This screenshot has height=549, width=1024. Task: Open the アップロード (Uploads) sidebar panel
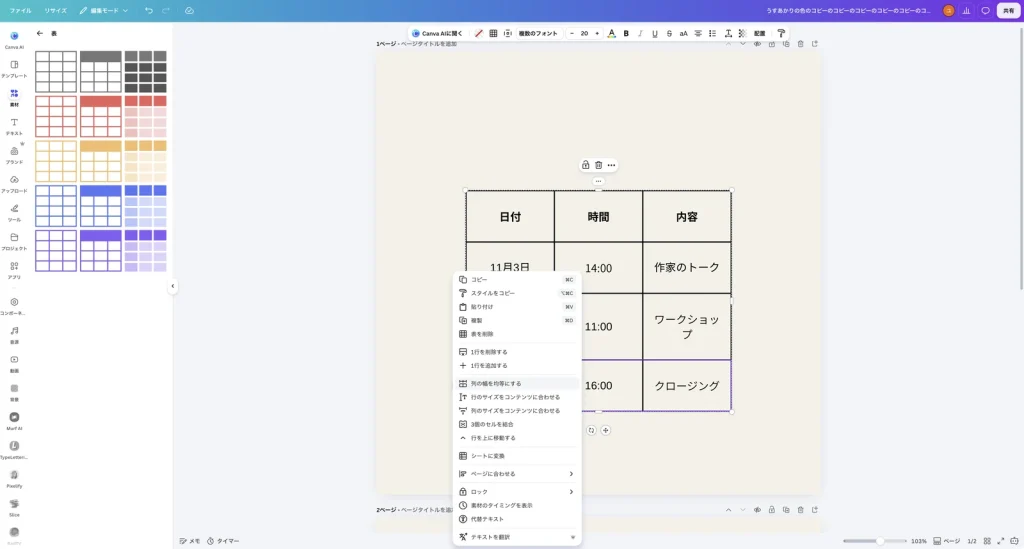14,183
